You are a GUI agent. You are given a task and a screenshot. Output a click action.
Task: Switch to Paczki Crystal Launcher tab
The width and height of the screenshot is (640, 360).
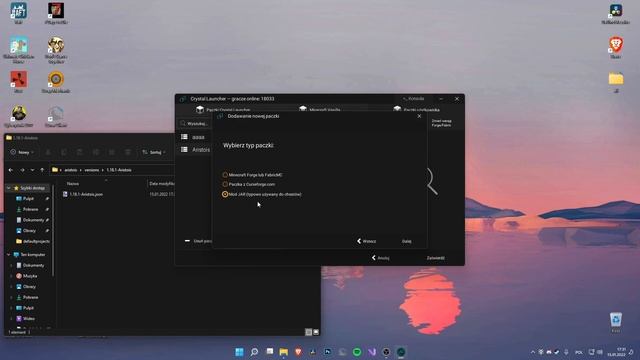pyautogui.click(x=223, y=109)
